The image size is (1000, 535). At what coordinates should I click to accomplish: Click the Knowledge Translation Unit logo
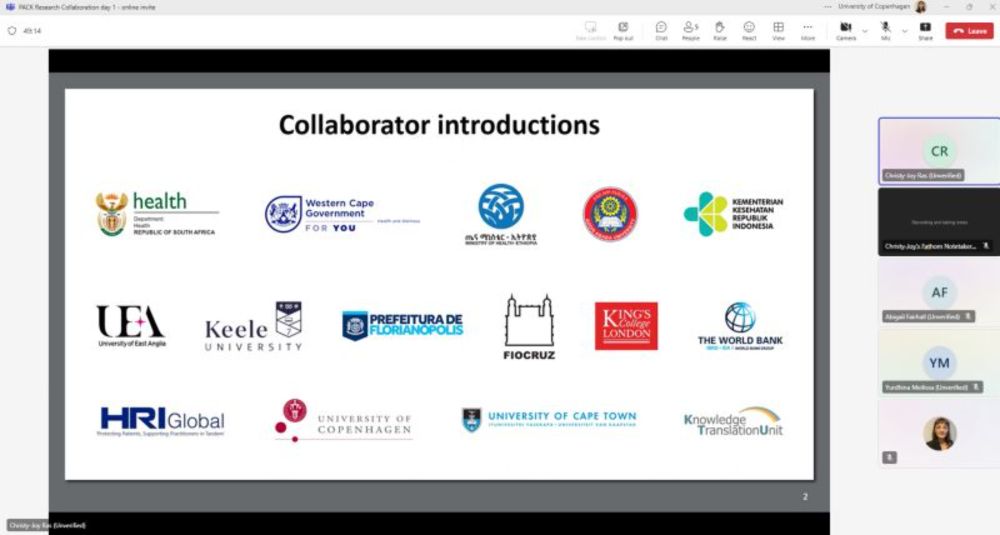pyautogui.click(x=733, y=421)
